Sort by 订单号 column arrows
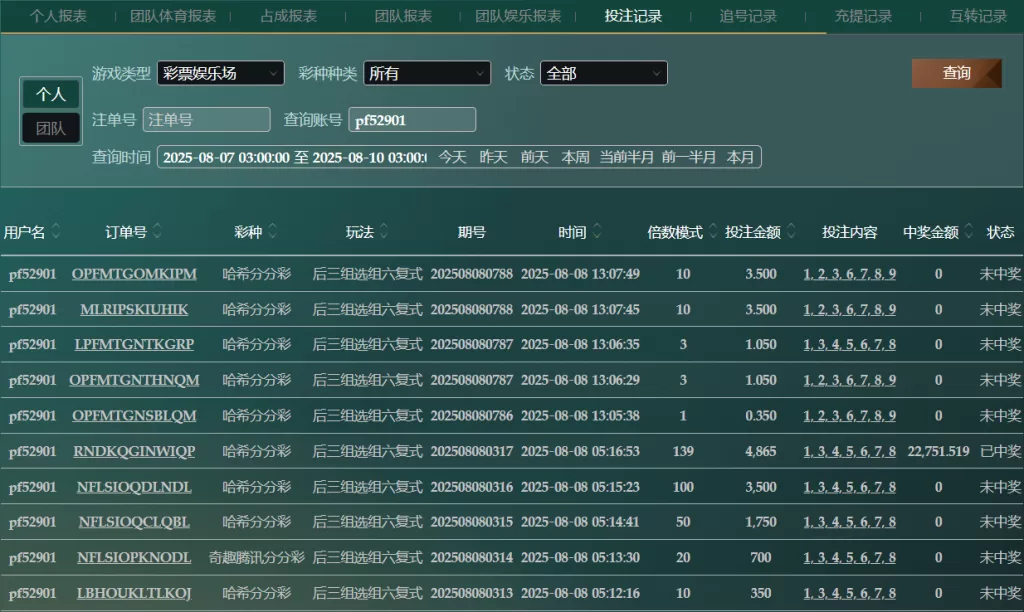1024x612 pixels. coord(157,231)
